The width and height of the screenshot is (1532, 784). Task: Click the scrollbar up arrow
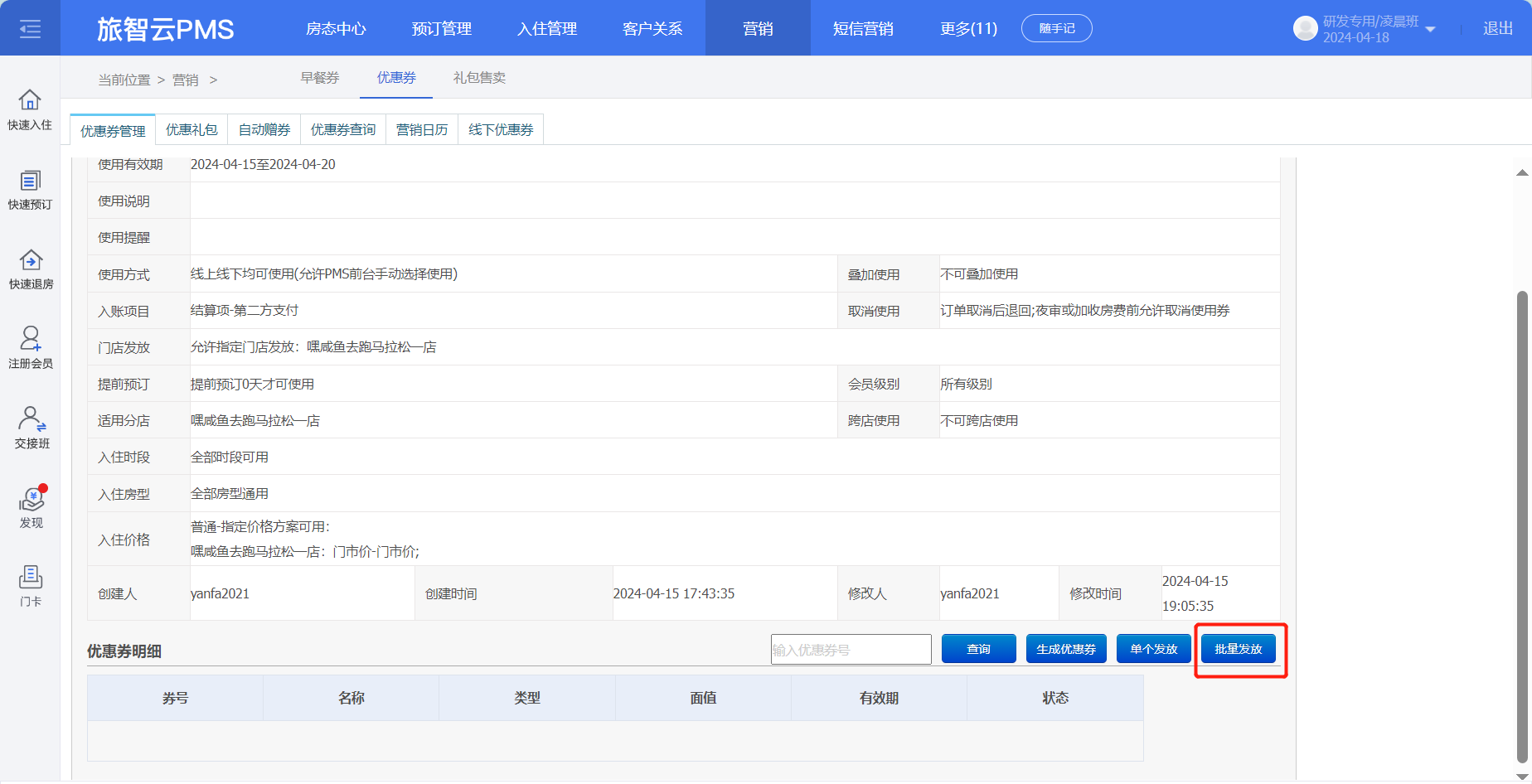pos(1522,172)
